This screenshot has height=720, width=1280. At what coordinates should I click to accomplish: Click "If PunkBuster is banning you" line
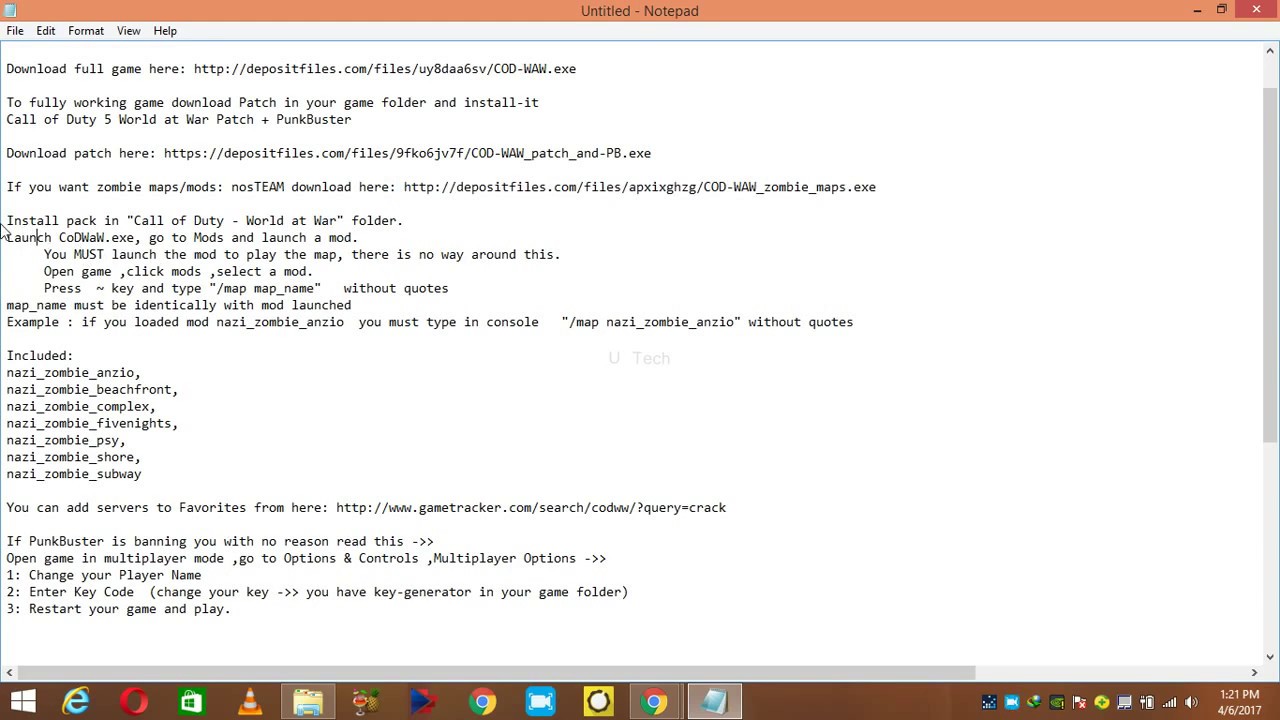click(220, 542)
